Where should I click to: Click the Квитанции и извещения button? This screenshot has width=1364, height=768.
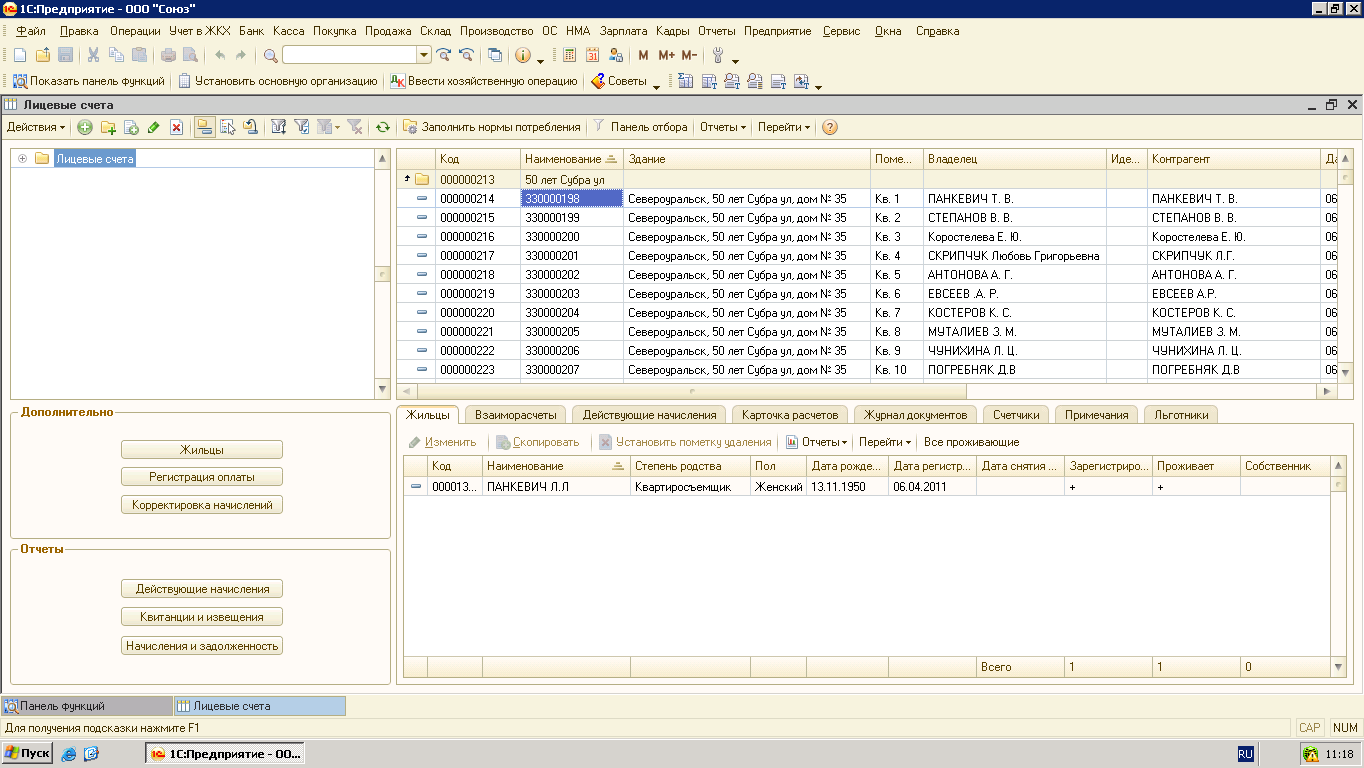point(201,617)
